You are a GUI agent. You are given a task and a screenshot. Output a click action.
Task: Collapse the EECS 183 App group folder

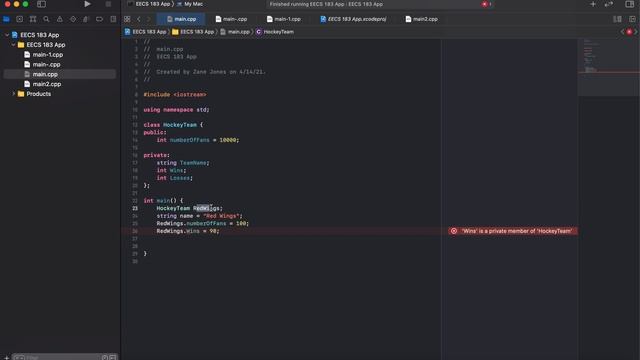pyautogui.click(x=13, y=45)
